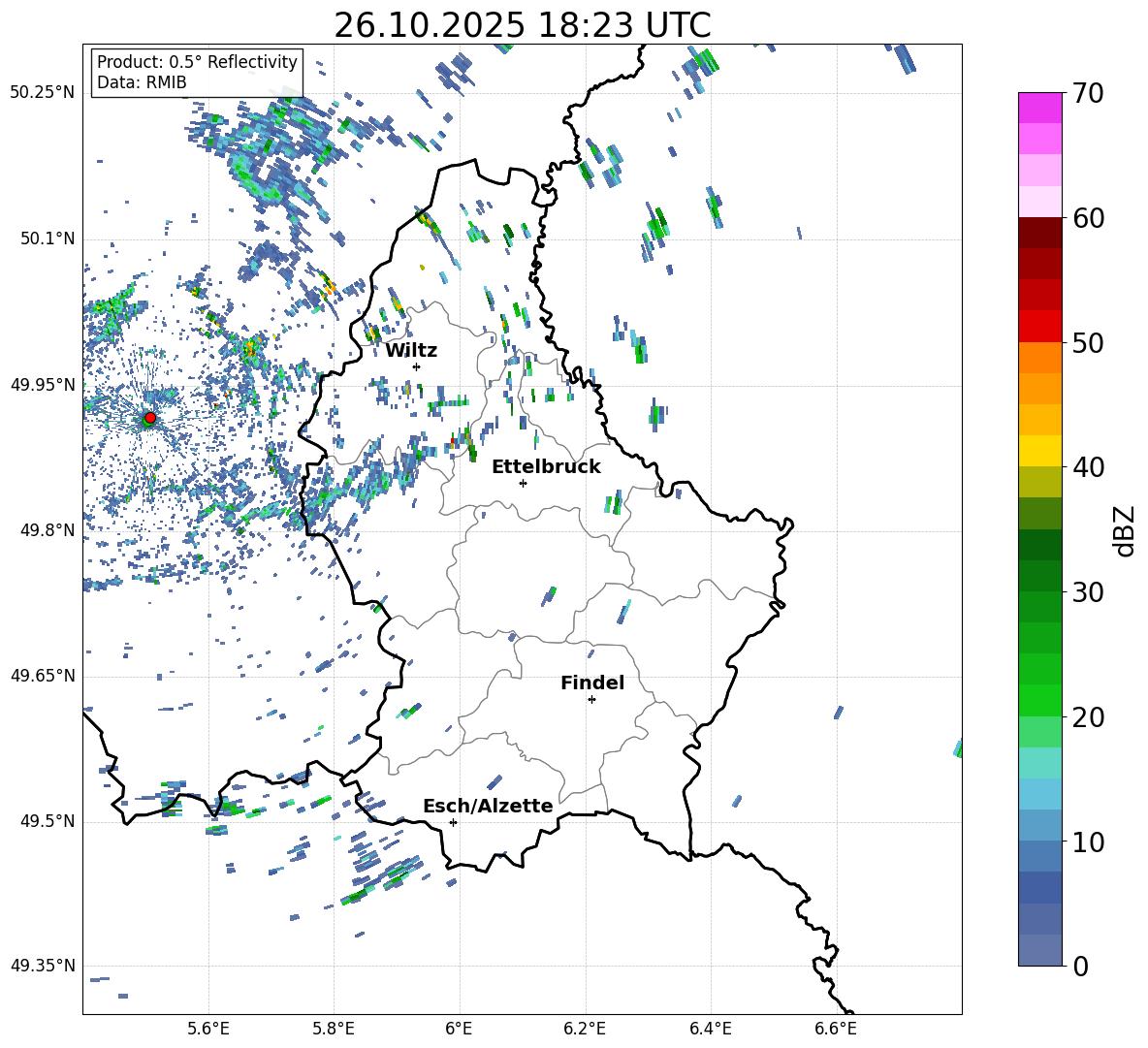
Task: Click the red radar site dot
Action: 149,418
